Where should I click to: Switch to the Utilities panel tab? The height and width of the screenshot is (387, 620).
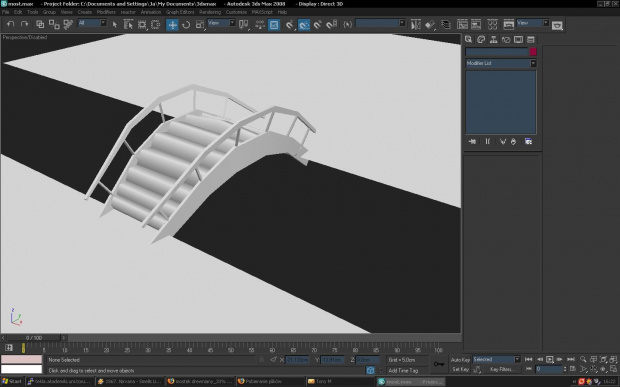tap(531, 40)
